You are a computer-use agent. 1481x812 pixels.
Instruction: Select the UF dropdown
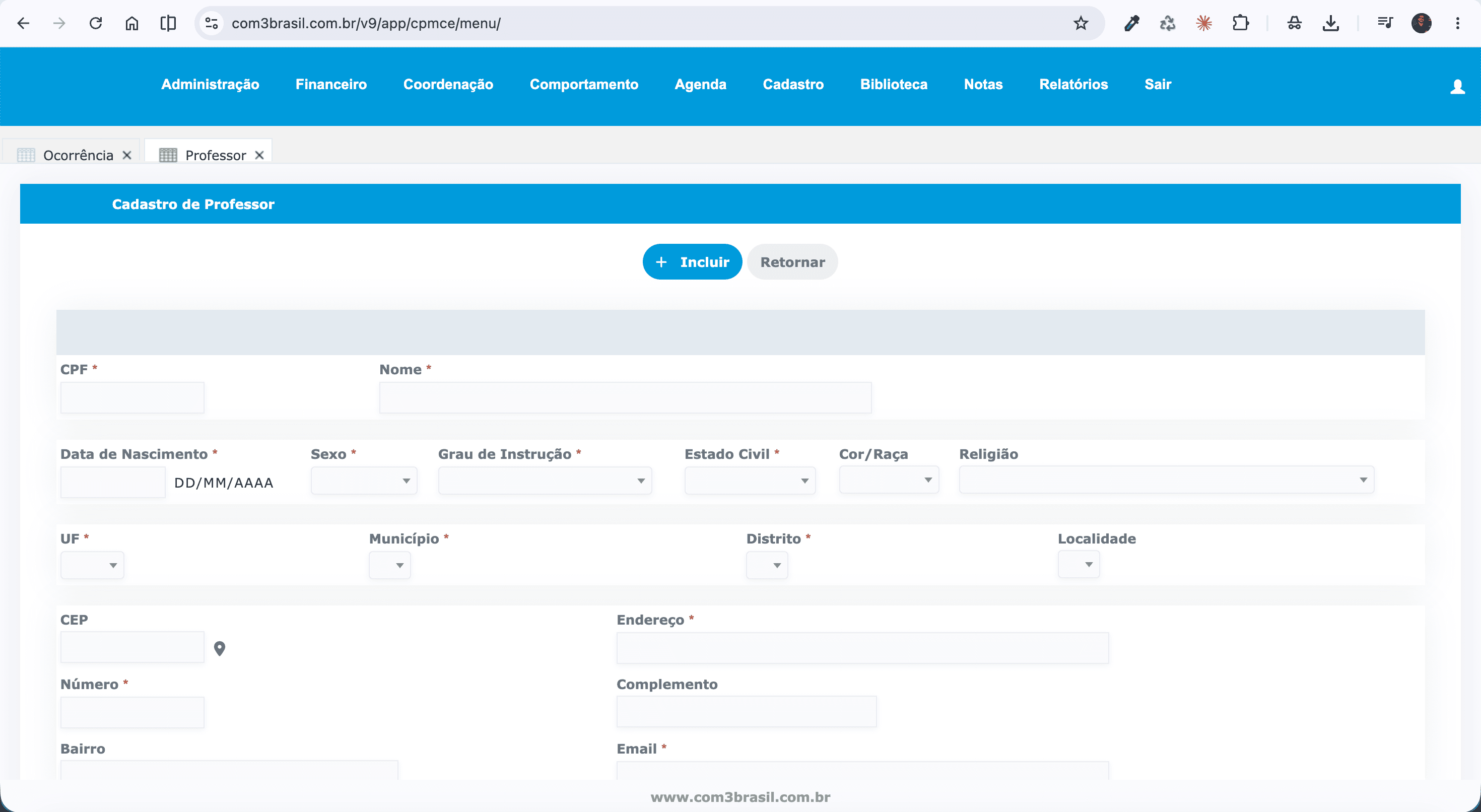[x=92, y=565]
